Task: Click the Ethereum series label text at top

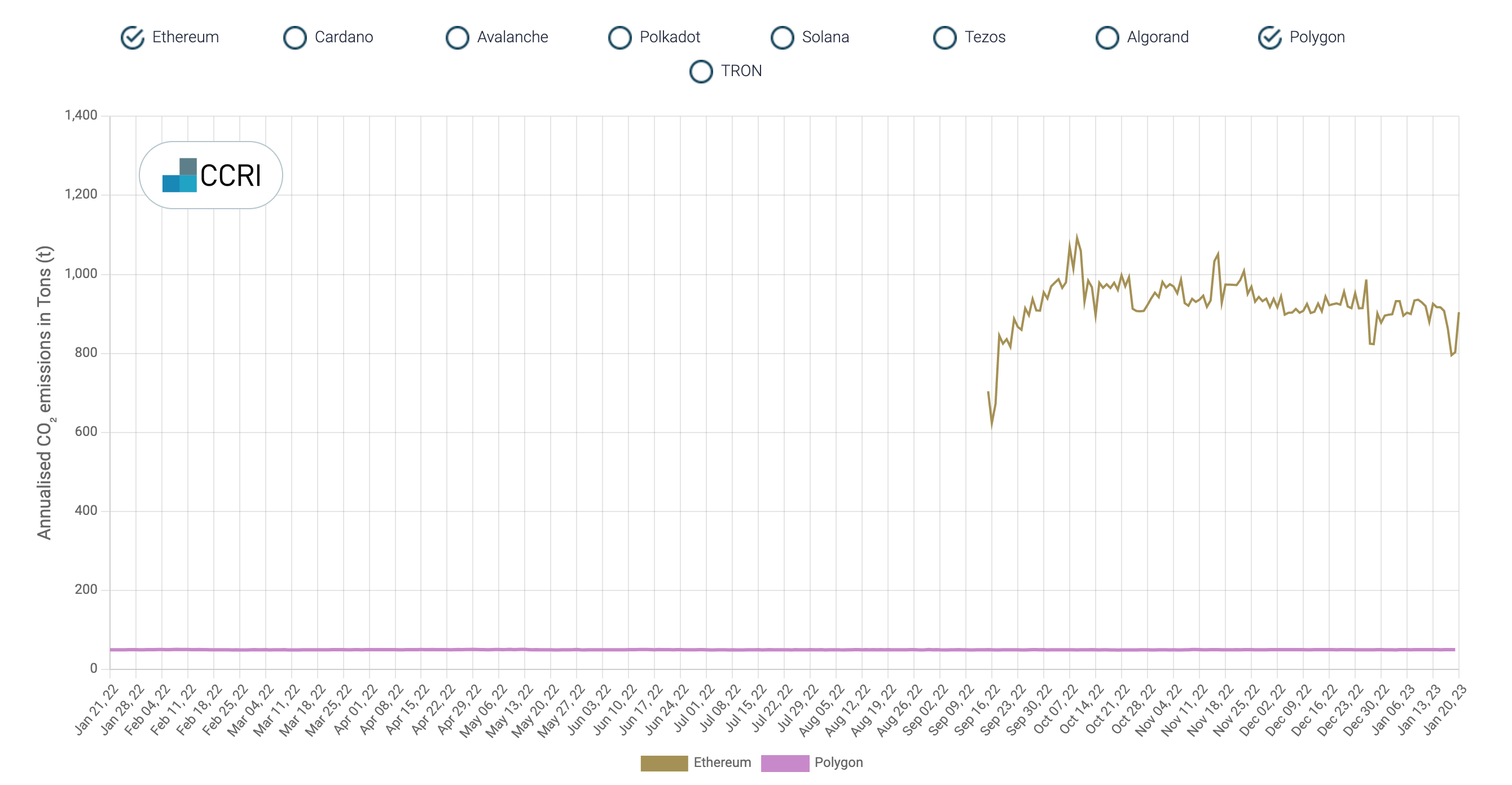Action: point(186,37)
